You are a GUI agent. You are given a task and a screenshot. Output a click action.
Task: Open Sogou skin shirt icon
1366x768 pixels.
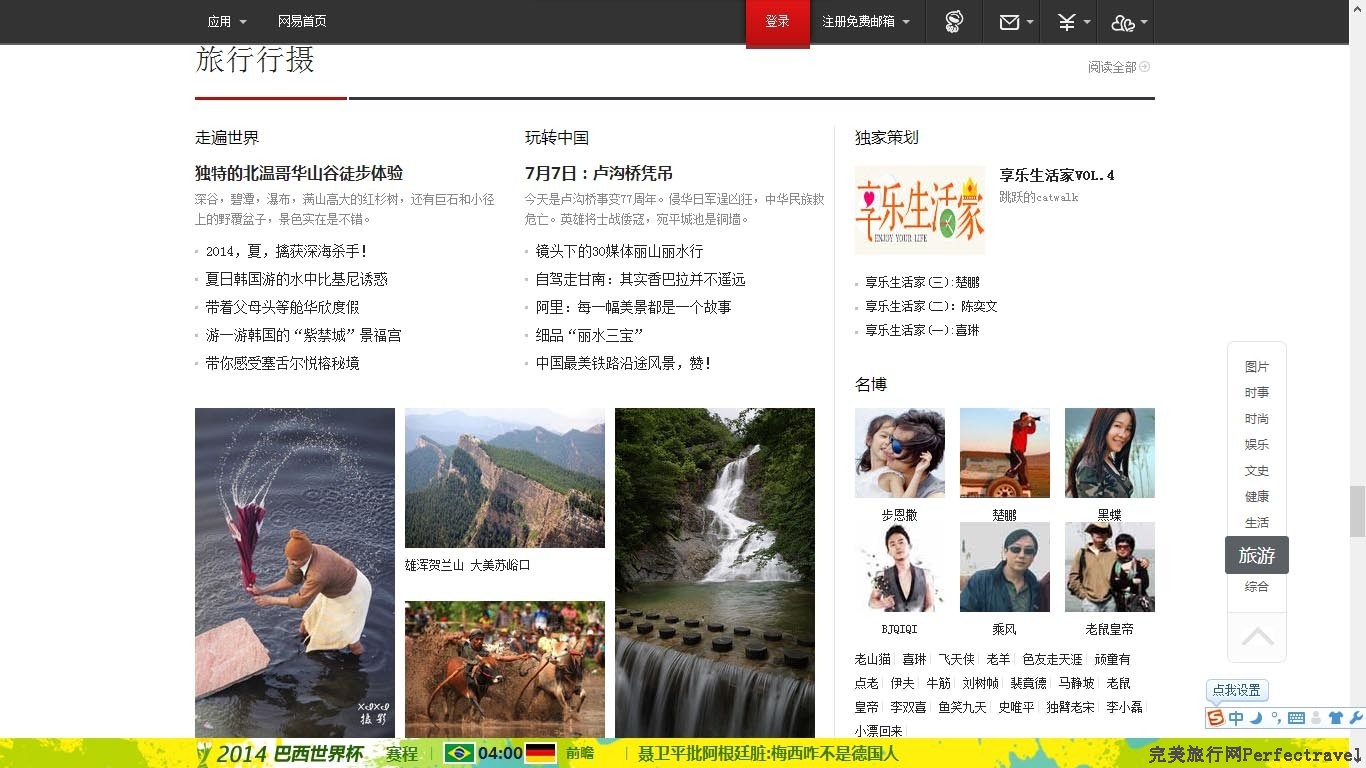point(1336,718)
